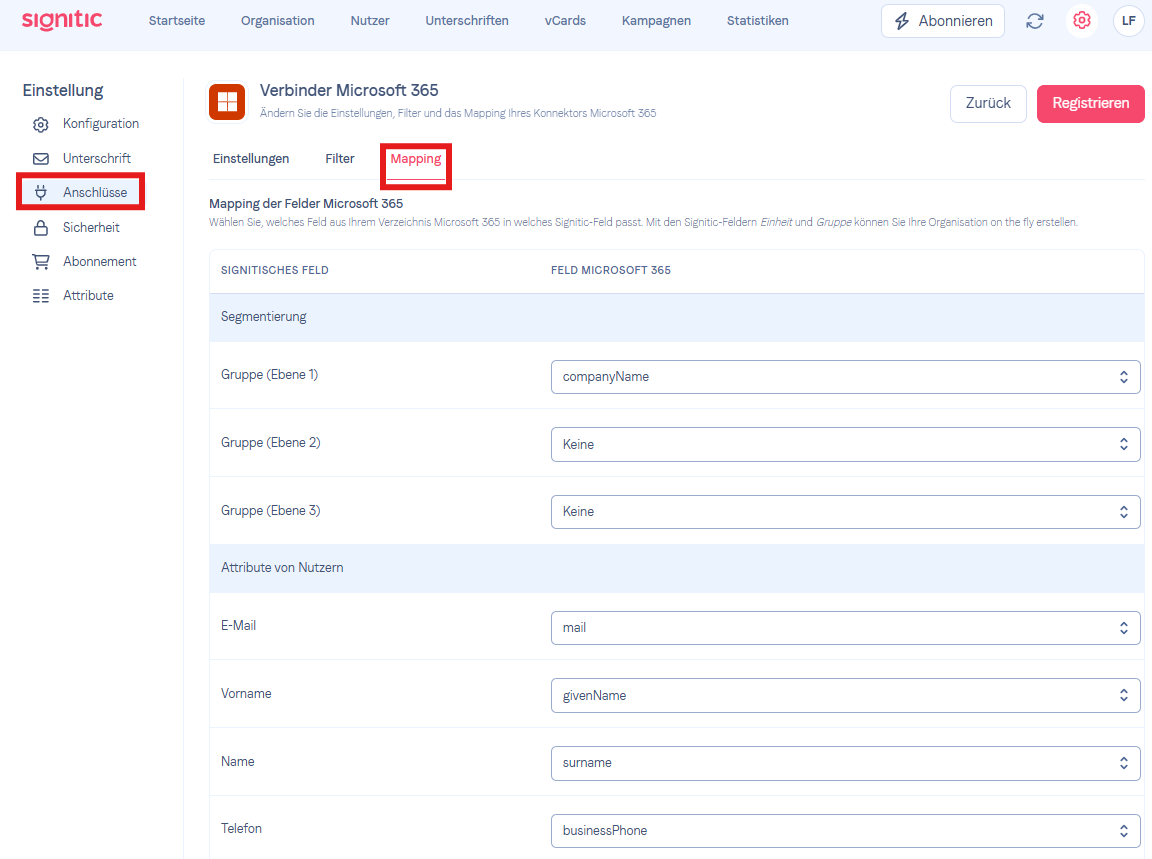Open Statistiken in top navigation
This screenshot has width=1152, height=859.
pyautogui.click(x=757, y=21)
